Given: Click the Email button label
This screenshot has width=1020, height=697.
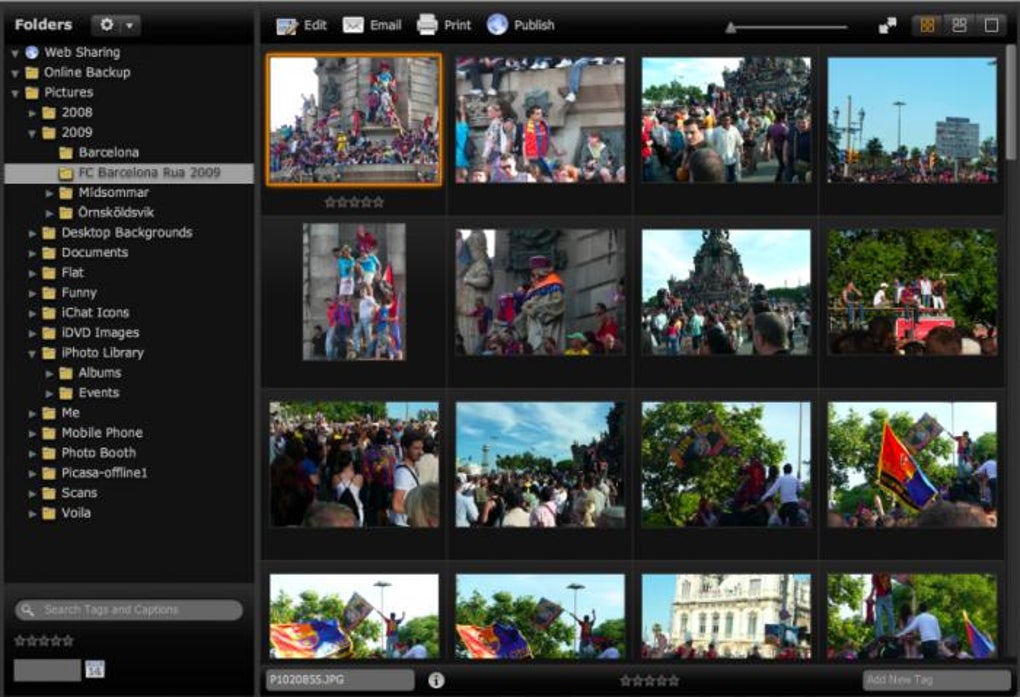Looking at the screenshot, I should coord(386,25).
